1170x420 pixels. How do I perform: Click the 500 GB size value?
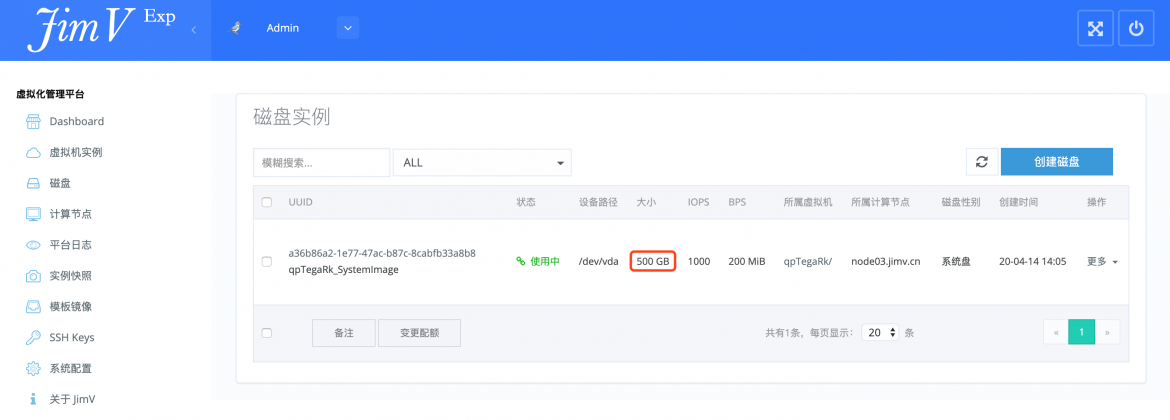(x=653, y=262)
